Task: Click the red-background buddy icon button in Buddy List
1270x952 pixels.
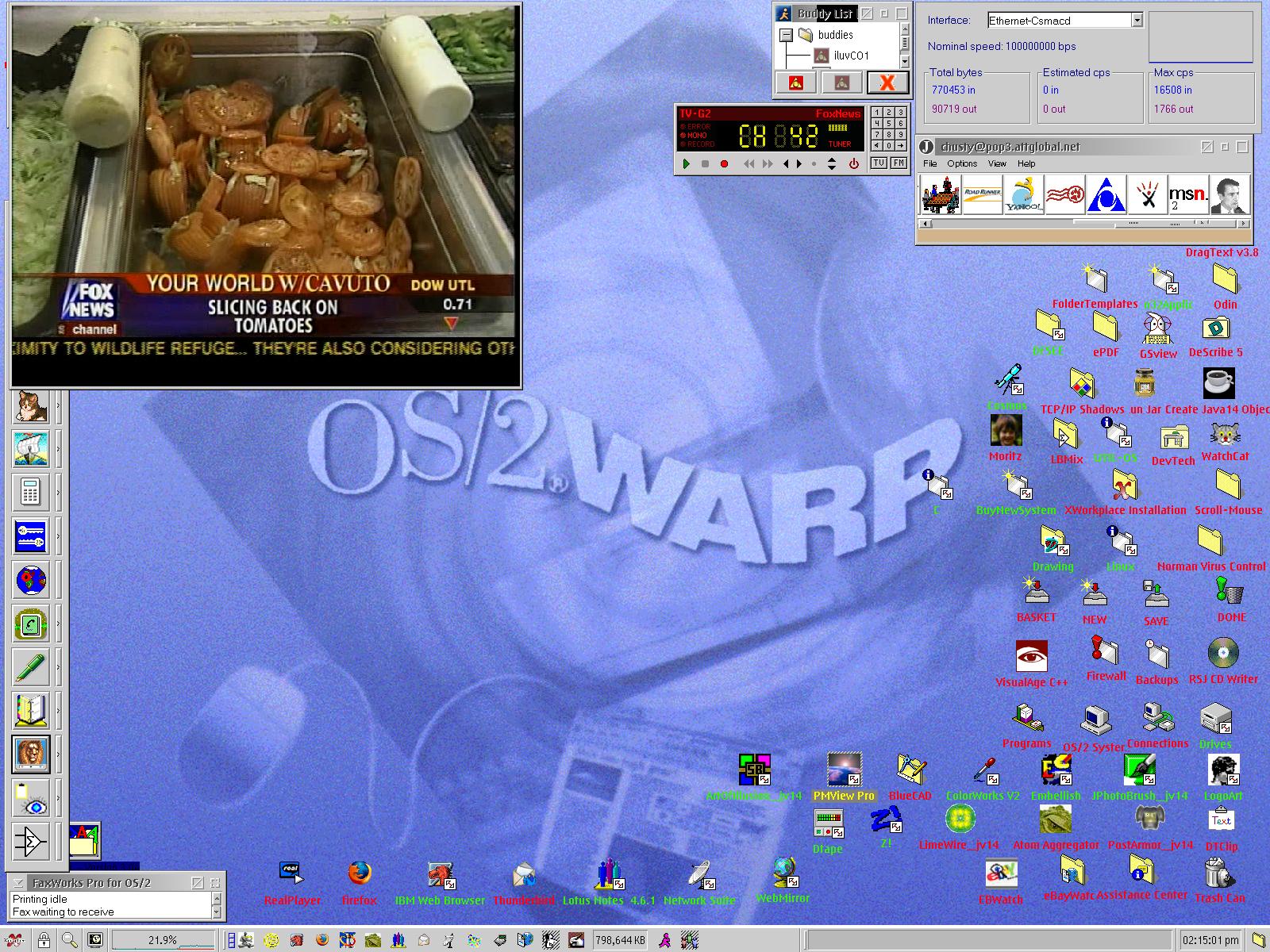Action: 796,83
